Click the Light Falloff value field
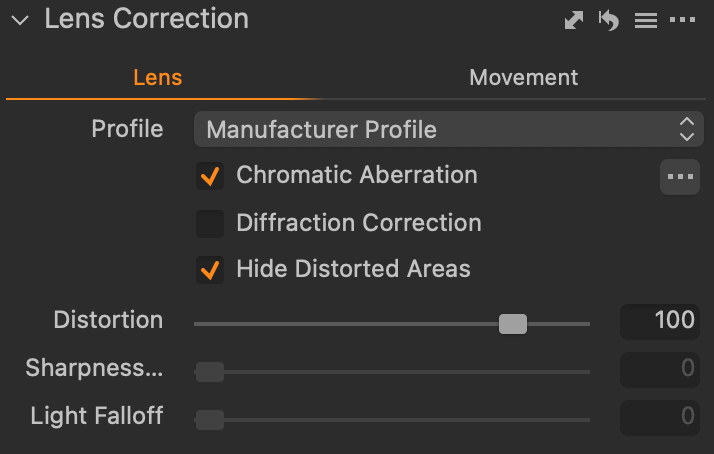This screenshot has height=454, width=714. pyautogui.click(x=659, y=418)
